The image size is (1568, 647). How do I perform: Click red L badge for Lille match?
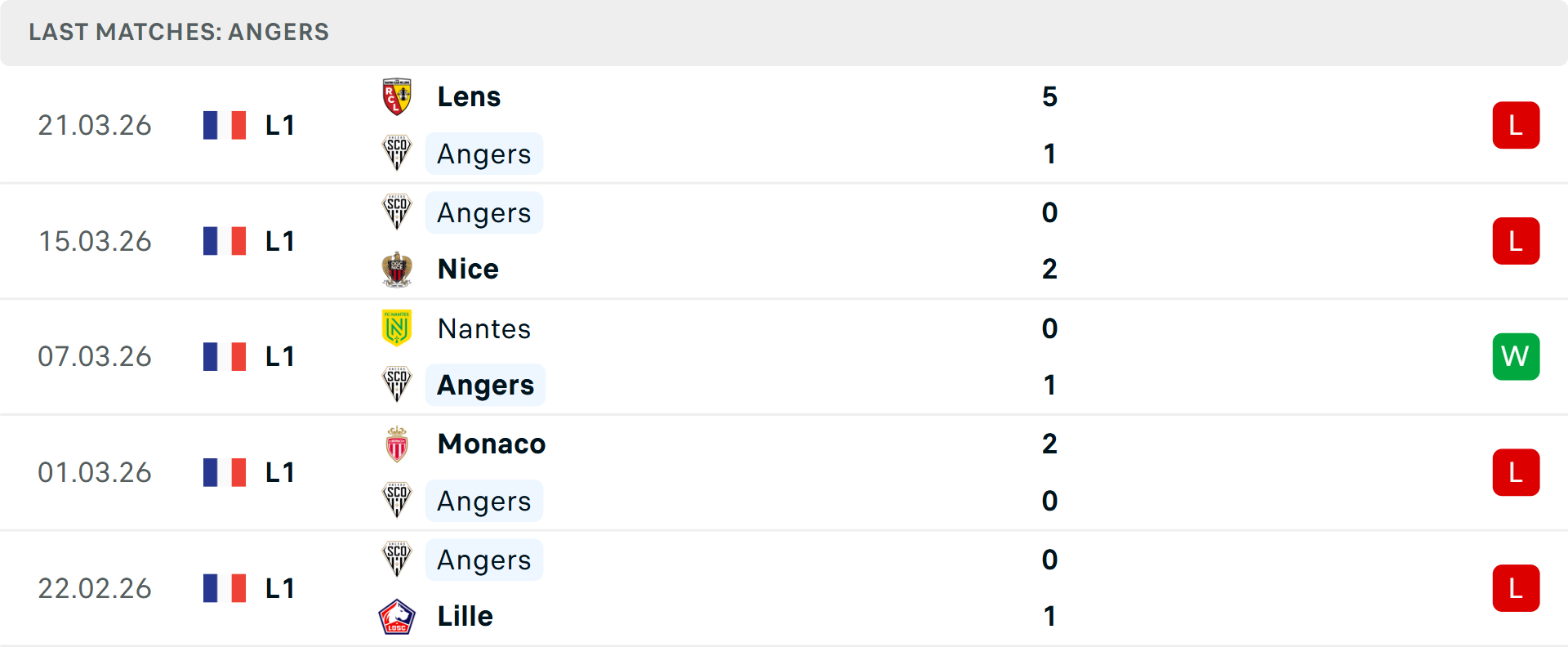(1516, 588)
